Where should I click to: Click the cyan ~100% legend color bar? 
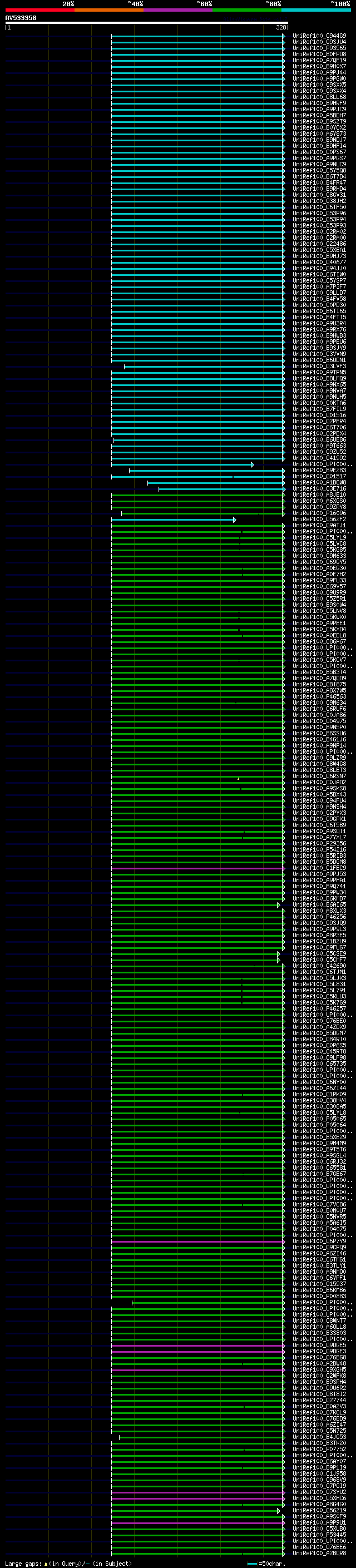pos(317,10)
